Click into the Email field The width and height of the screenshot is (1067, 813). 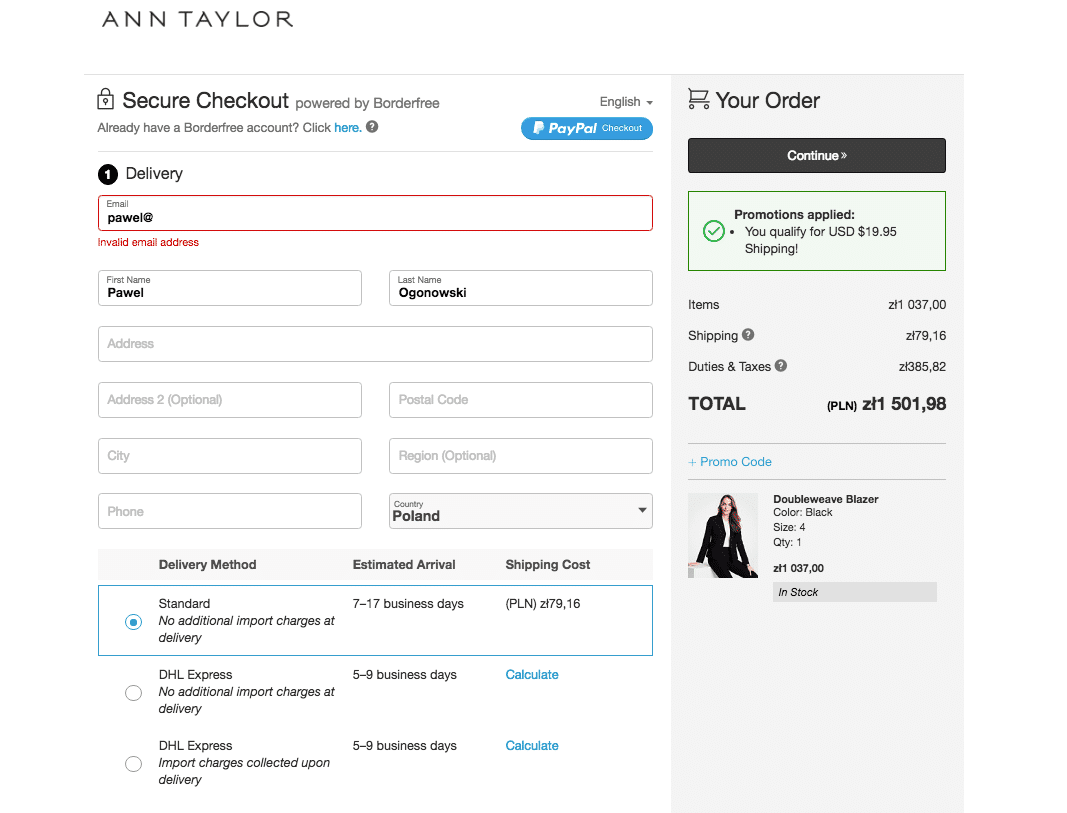coord(375,213)
